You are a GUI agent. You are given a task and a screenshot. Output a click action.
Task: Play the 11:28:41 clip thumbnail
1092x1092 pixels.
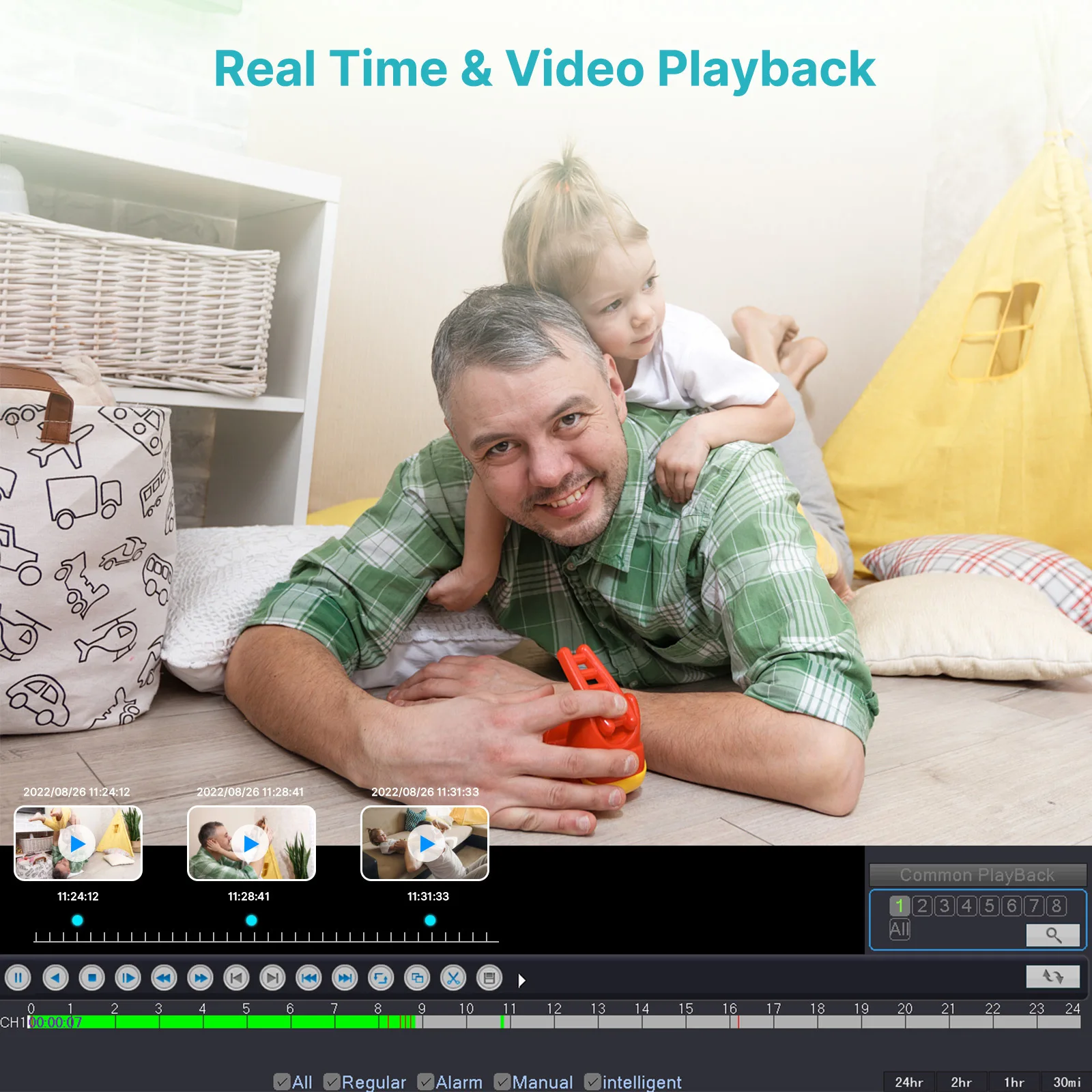[x=251, y=844]
